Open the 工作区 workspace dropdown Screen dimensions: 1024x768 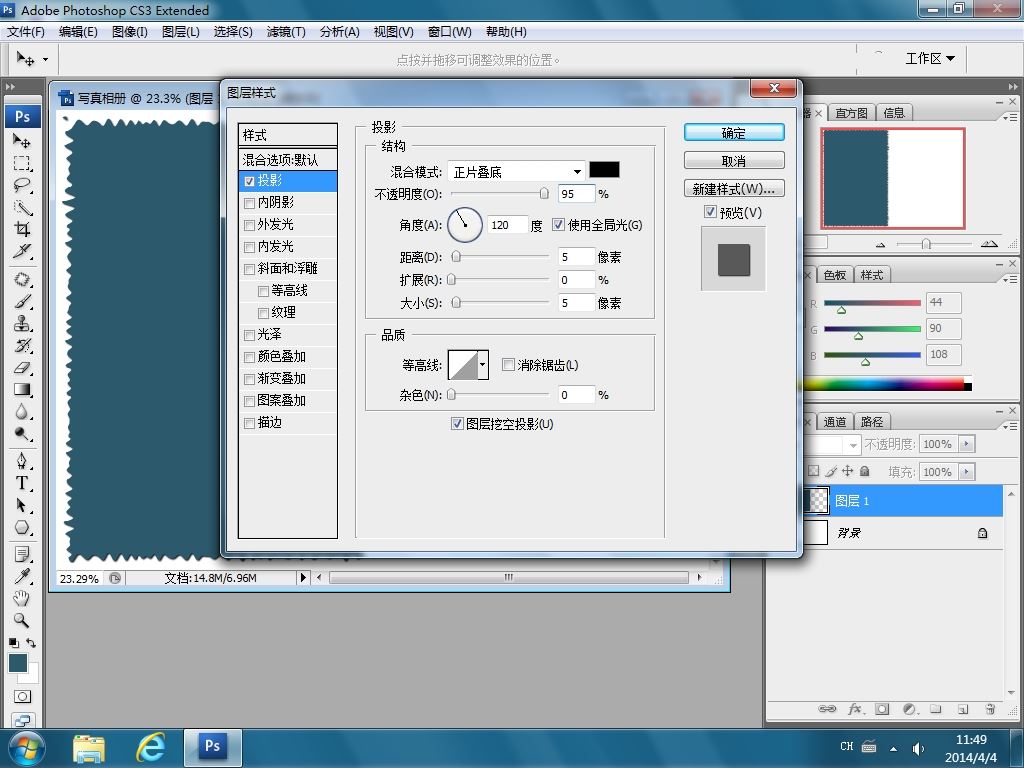click(930, 59)
